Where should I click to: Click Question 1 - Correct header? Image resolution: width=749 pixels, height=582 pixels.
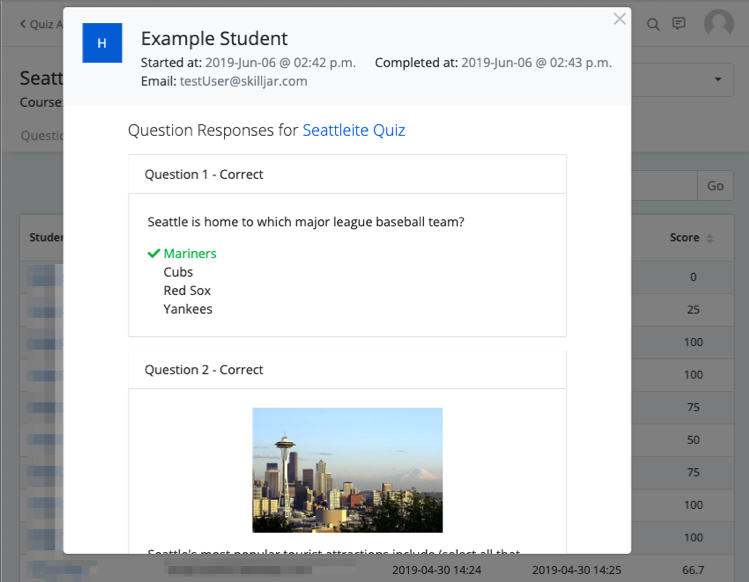[x=347, y=174]
